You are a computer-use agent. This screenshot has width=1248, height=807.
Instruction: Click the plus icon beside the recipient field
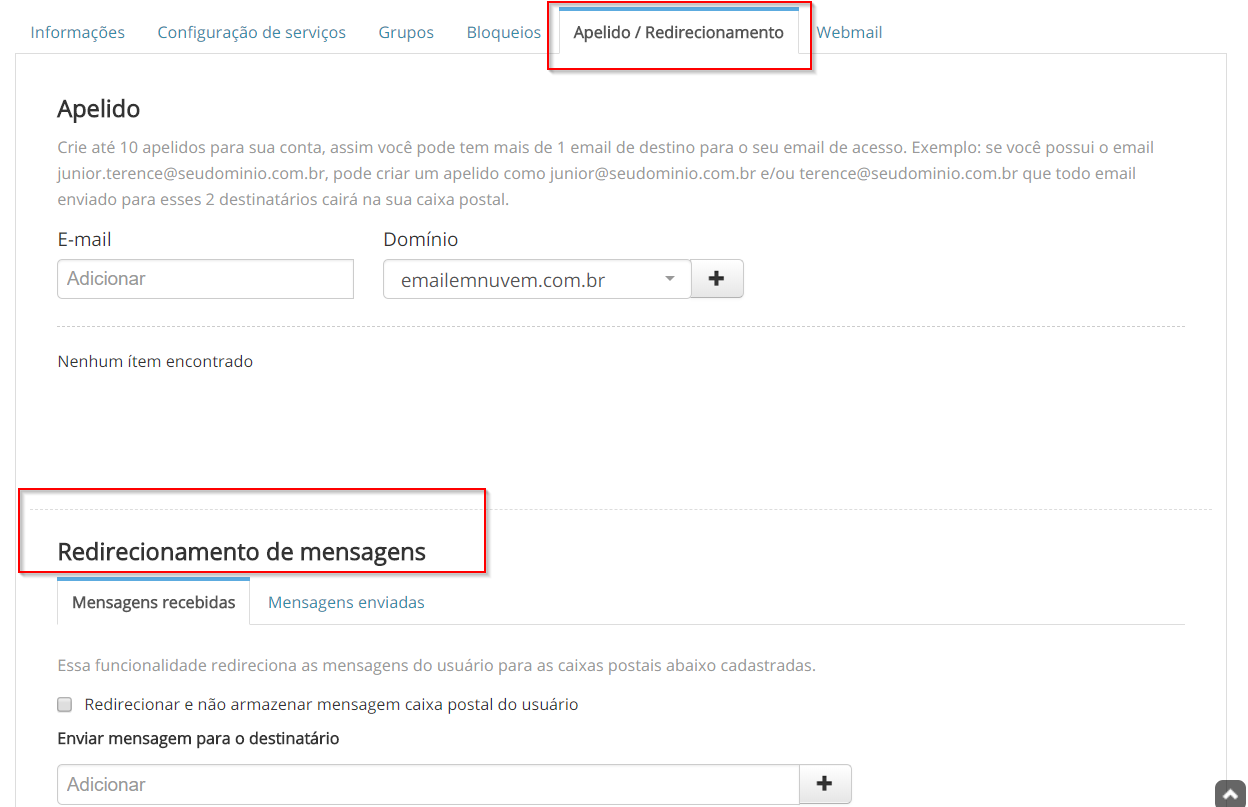coord(825,784)
